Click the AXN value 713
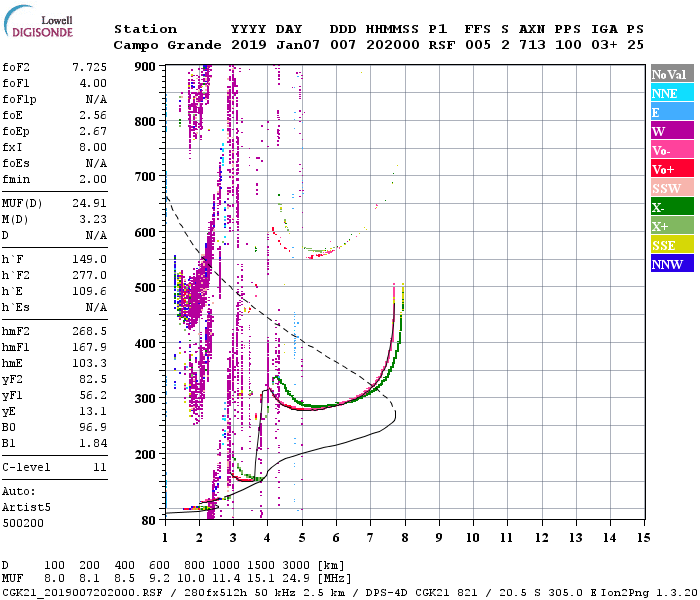Viewport: 700px width, 600px height. point(532,45)
